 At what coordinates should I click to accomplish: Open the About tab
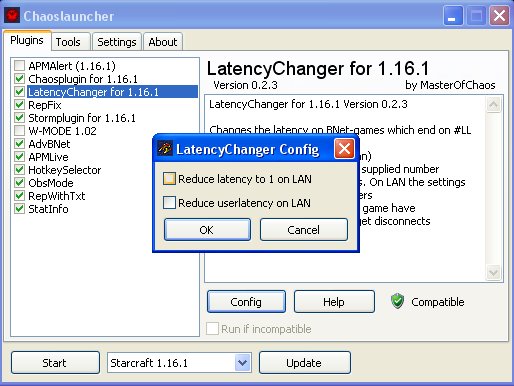pyautogui.click(x=163, y=42)
